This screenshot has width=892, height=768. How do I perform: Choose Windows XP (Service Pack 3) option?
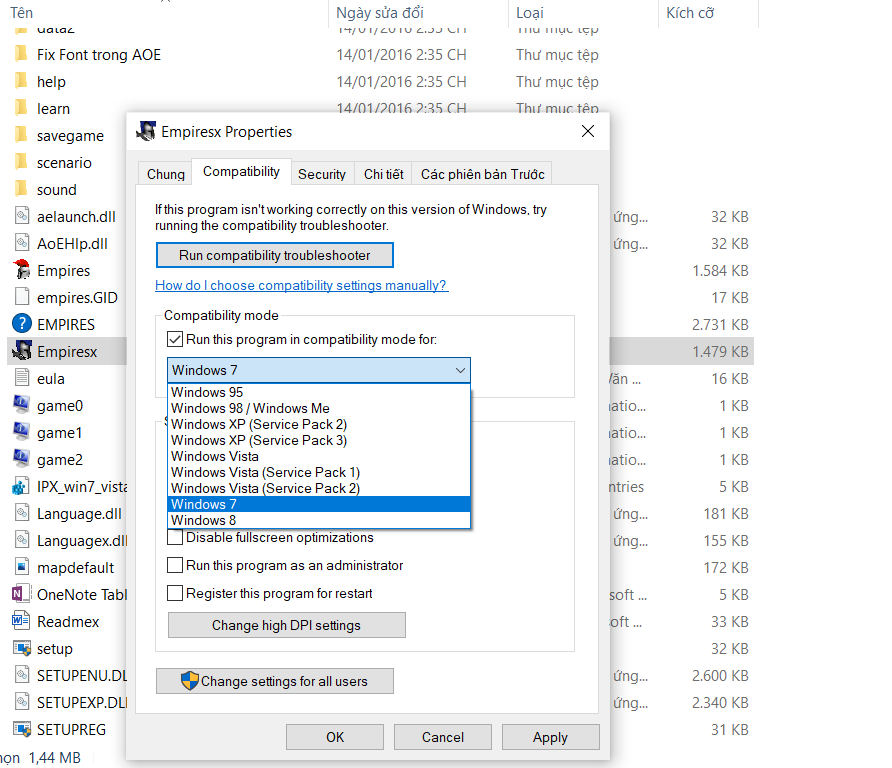[x=259, y=440]
